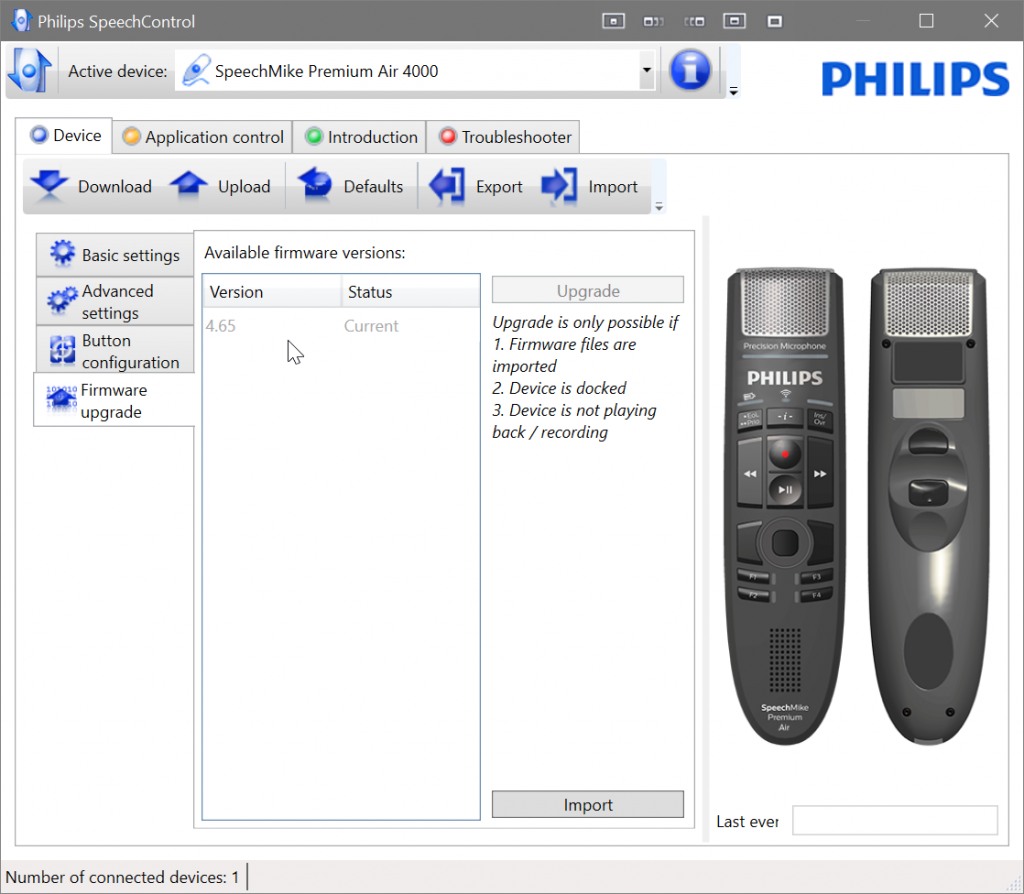The width and height of the screenshot is (1024, 894).
Task: Click the title bar icon showing a wide framed window
Action: (734, 22)
